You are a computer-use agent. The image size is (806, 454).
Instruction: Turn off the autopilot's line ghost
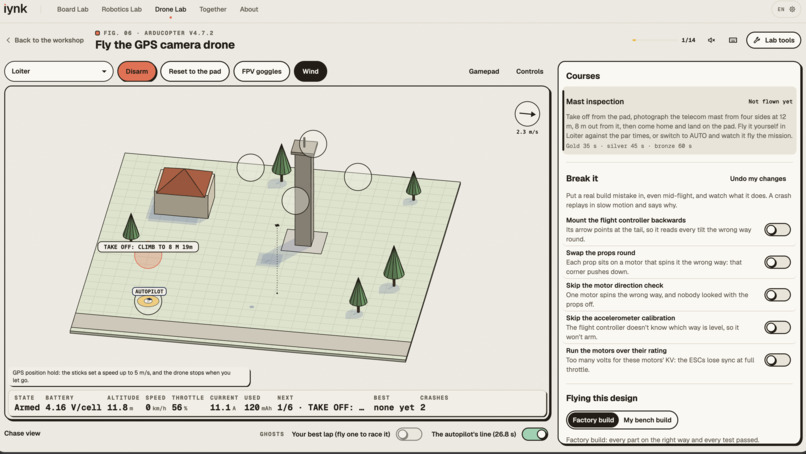coord(535,434)
